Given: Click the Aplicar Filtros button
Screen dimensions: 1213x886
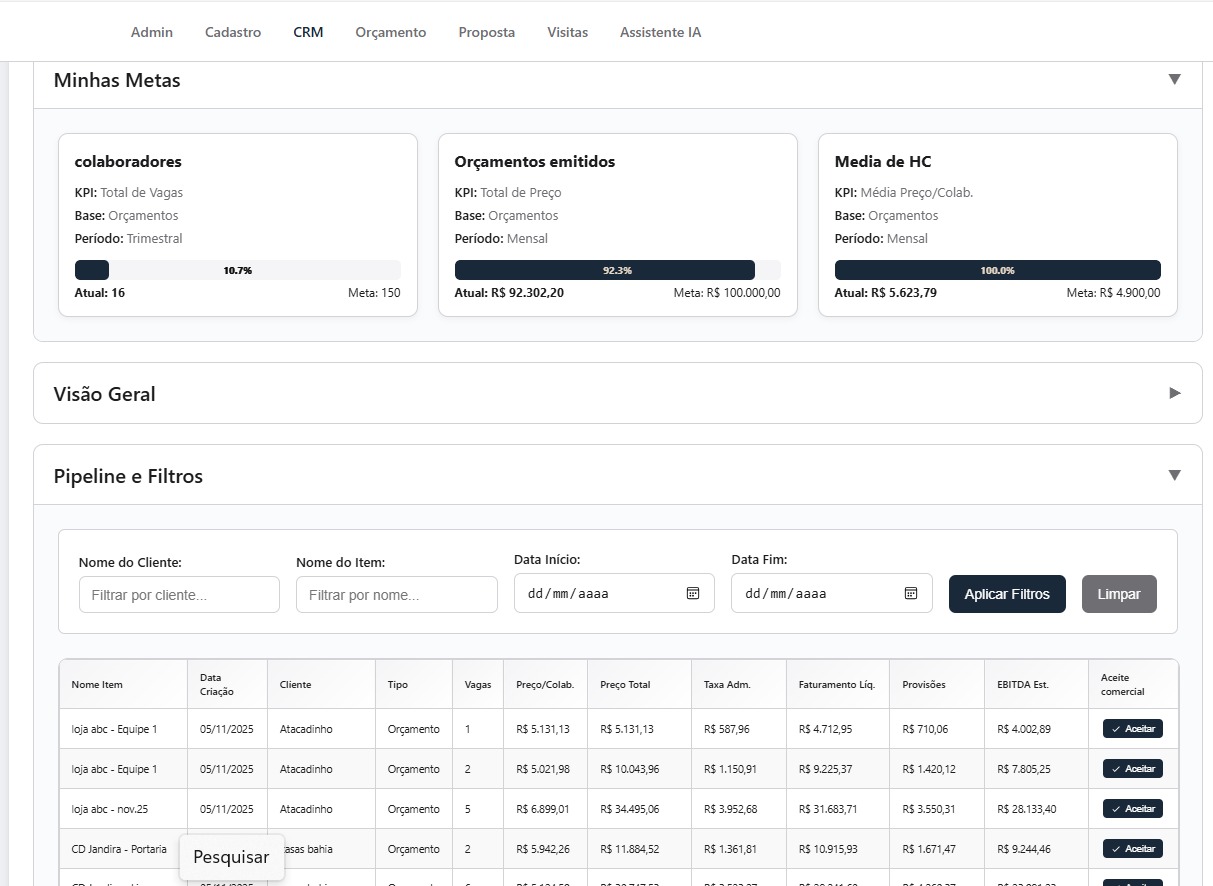Looking at the screenshot, I should tap(1007, 594).
